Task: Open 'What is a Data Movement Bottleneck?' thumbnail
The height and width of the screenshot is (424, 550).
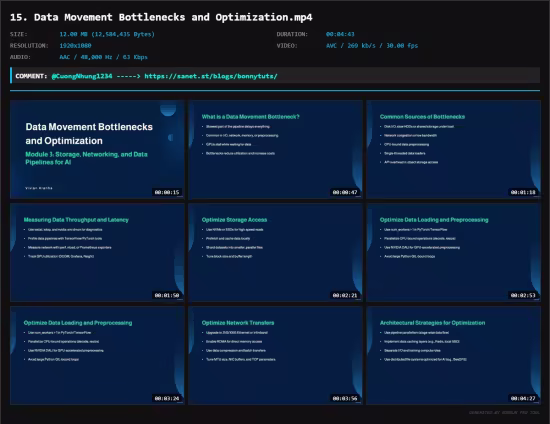Action: tap(275, 149)
